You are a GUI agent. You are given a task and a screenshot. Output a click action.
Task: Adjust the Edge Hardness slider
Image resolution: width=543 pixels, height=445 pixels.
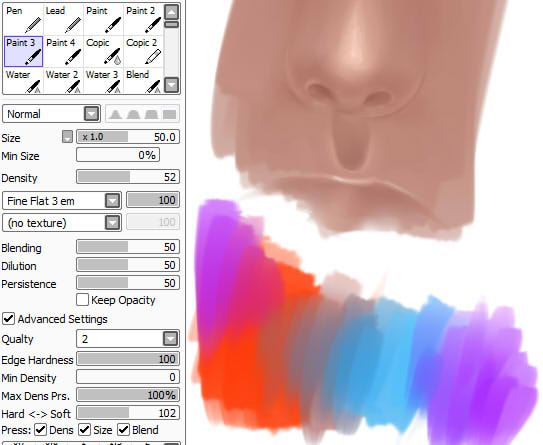click(128, 359)
